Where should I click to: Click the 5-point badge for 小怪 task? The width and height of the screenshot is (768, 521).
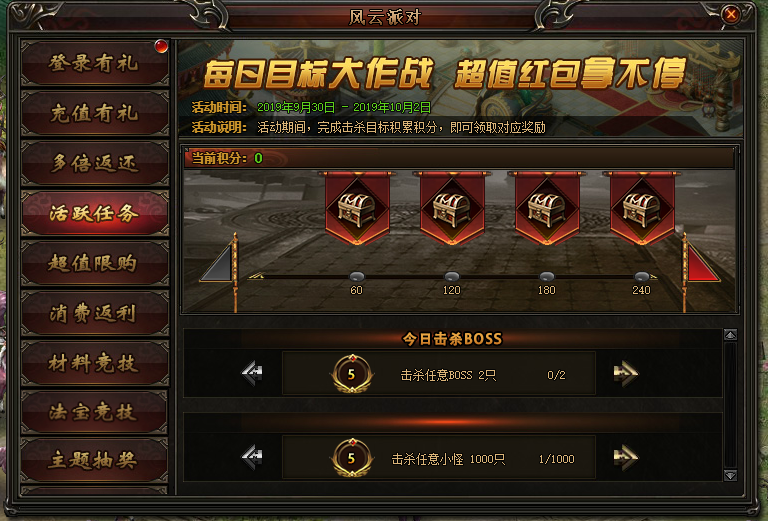point(352,458)
